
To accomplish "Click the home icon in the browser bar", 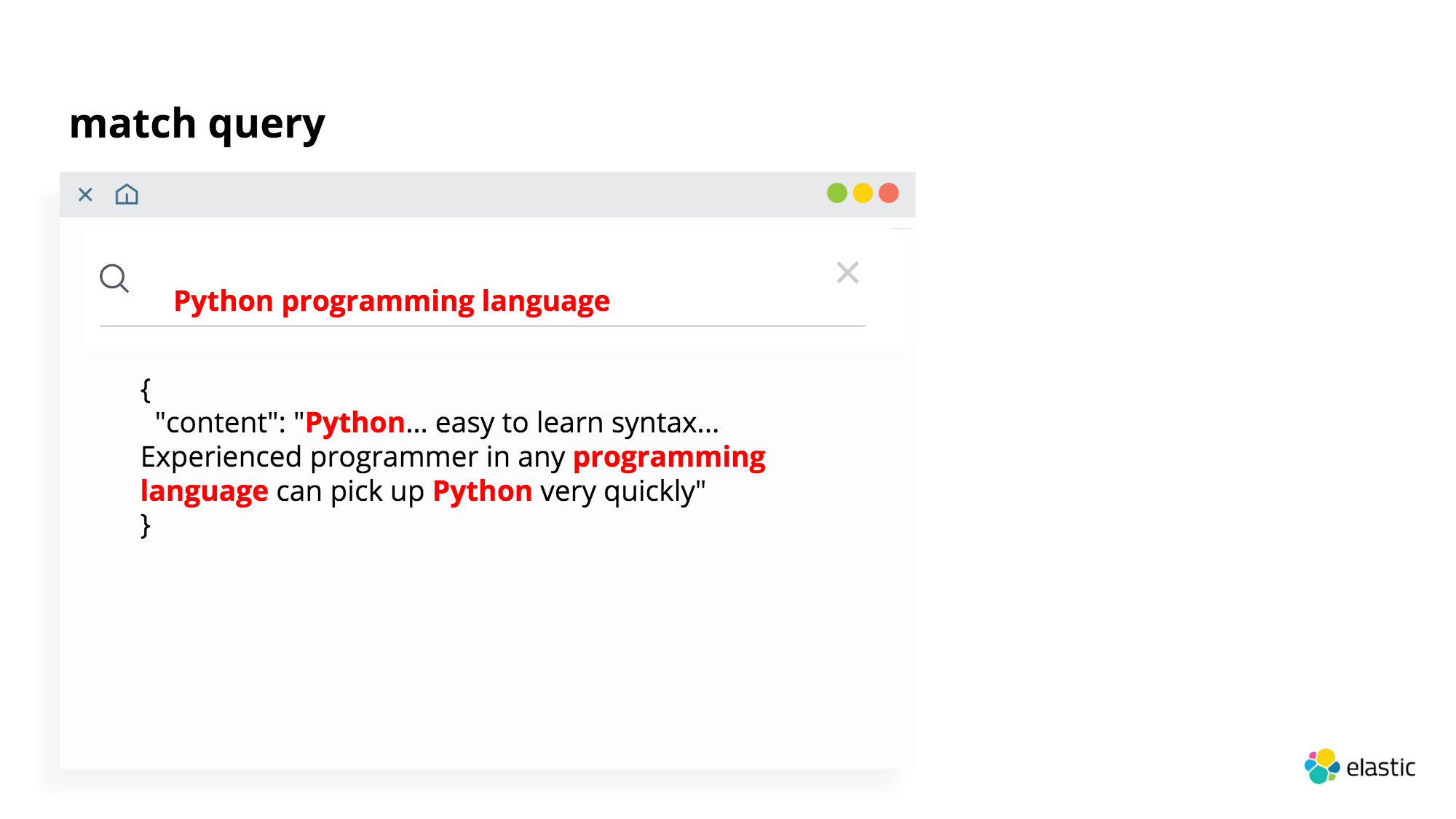I will [x=127, y=194].
